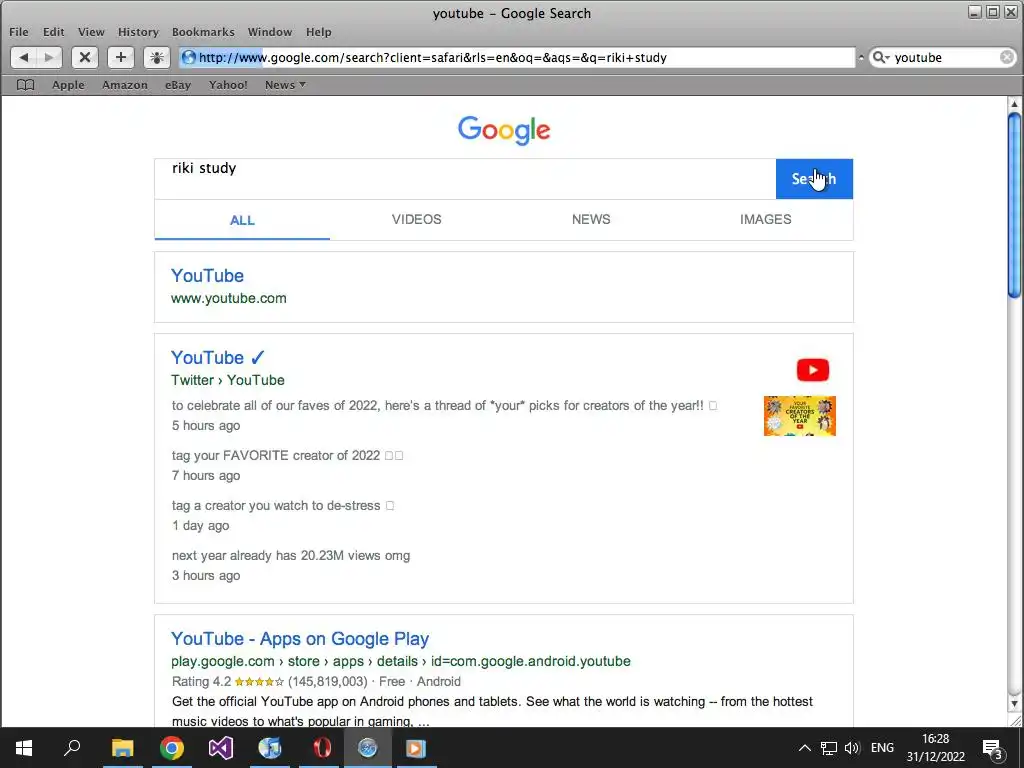1024x768 pixels.
Task: Stop loading with the X toolbar button
Action: [84, 57]
